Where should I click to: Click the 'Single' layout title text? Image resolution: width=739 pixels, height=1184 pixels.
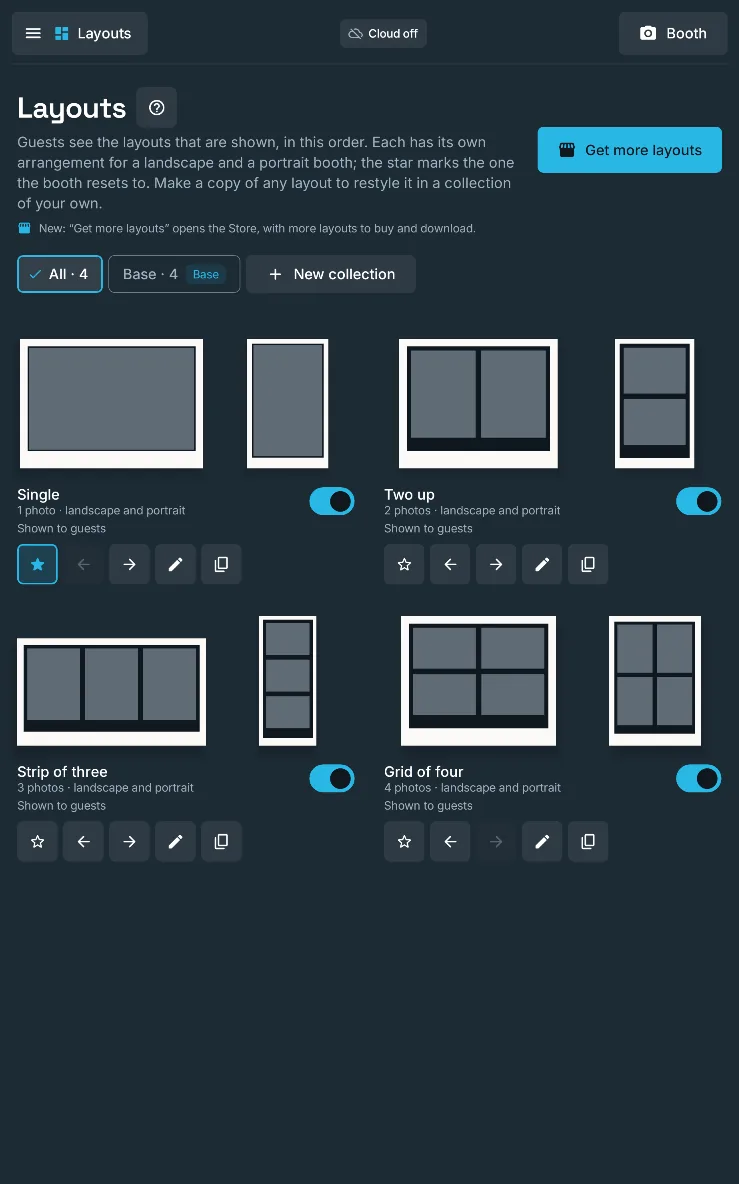point(38,495)
